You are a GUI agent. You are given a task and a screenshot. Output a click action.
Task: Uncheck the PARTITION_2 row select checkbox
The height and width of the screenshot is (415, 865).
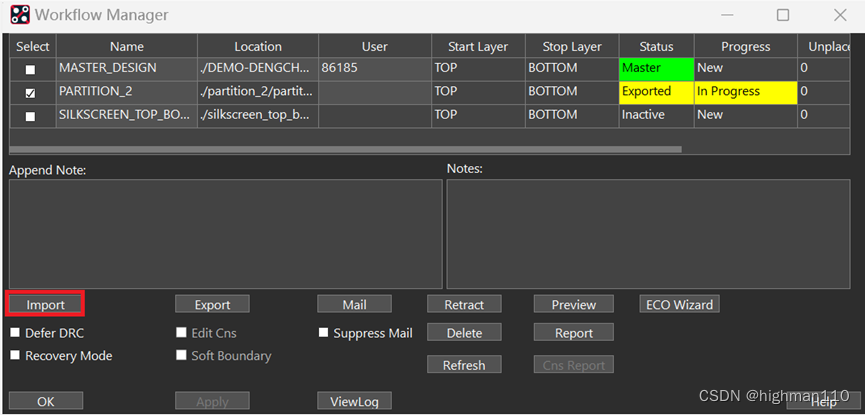point(30,92)
